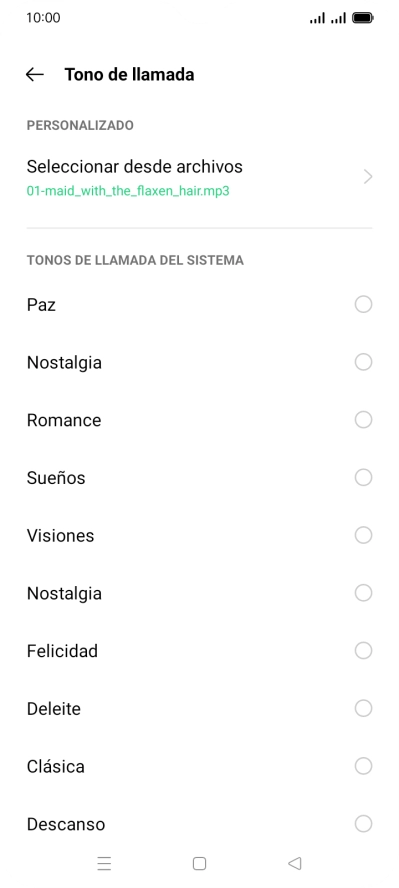Viewport: 399px width, 888px height.
Task: Tap the back arrow icon
Action: pyautogui.click(x=35, y=74)
